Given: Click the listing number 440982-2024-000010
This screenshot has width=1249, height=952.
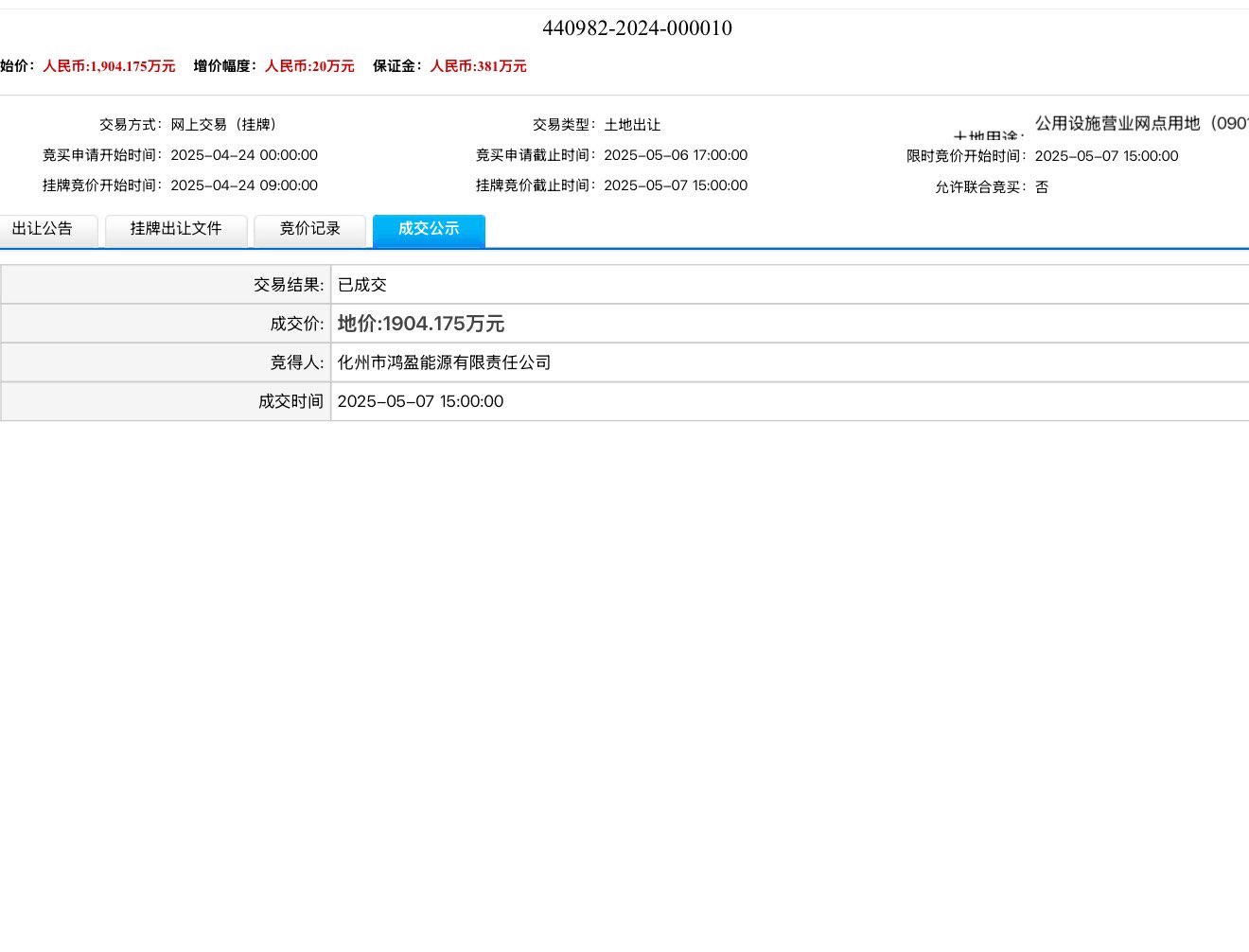Looking at the screenshot, I should coord(637,28).
